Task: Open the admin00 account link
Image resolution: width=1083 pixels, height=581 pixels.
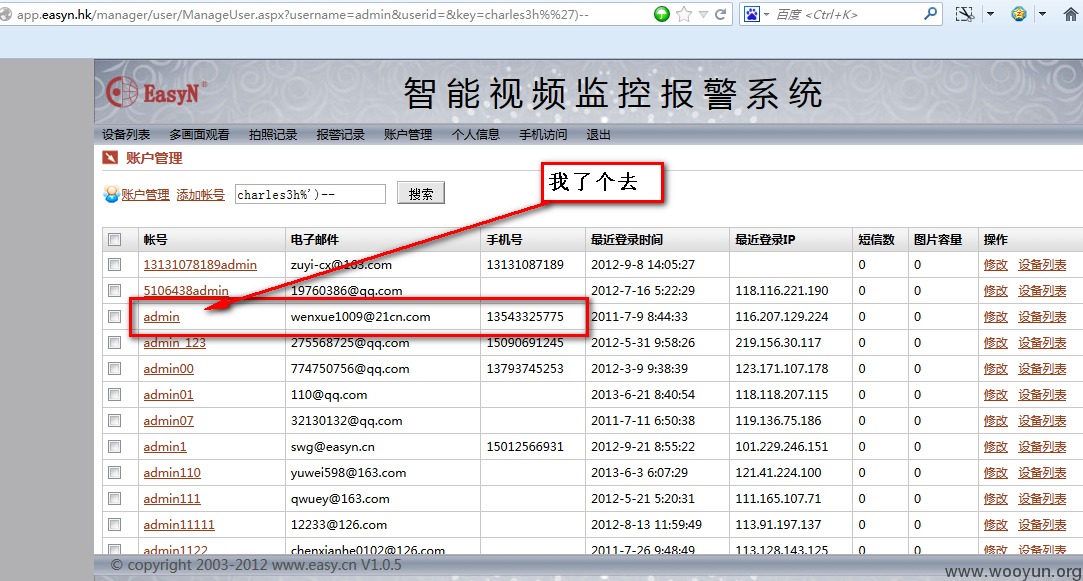Action: pyautogui.click(x=169, y=369)
